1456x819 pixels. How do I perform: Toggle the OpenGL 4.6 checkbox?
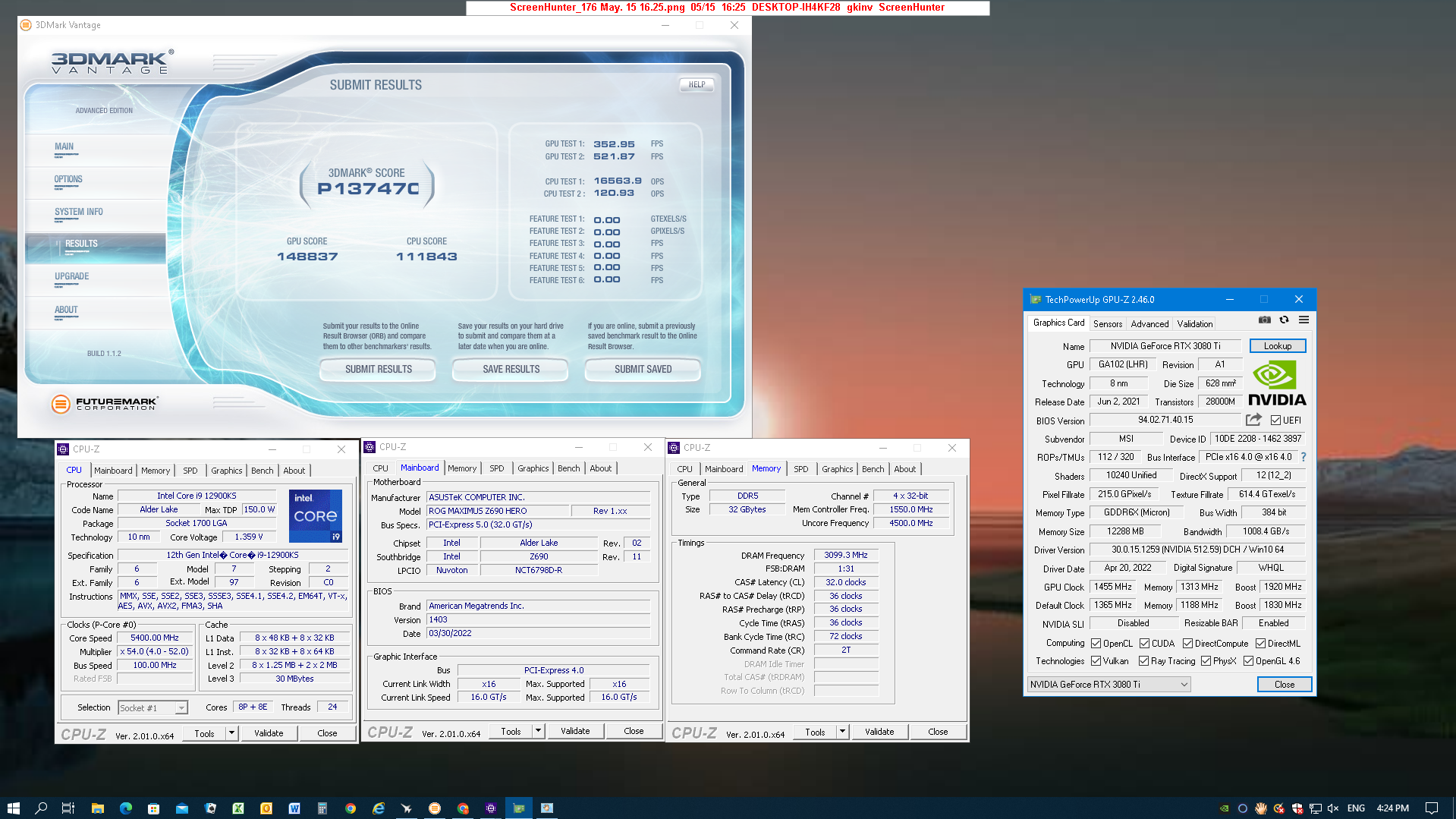pyautogui.click(x=1248, y=661)
